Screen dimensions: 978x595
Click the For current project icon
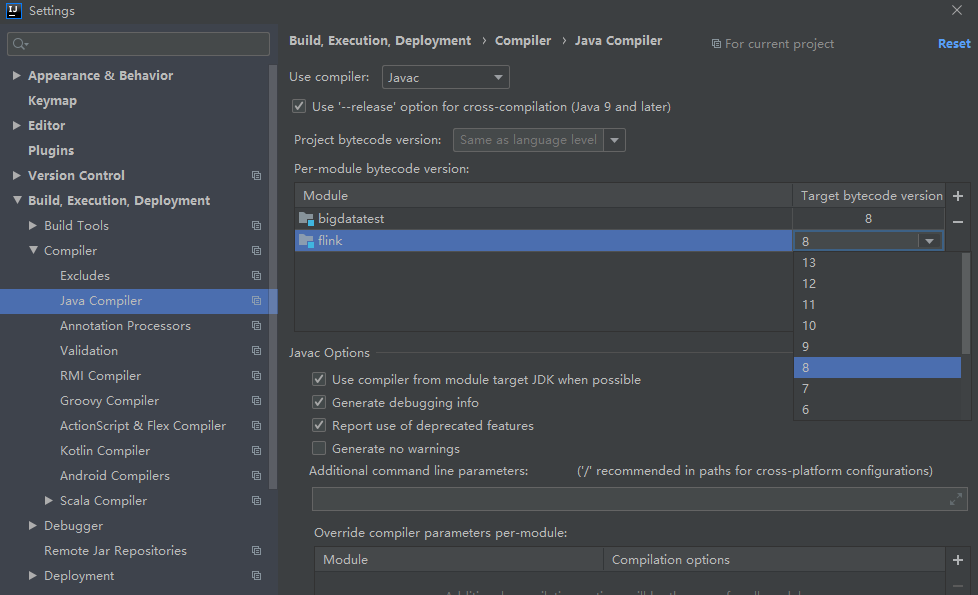click(x=717, y=44)
